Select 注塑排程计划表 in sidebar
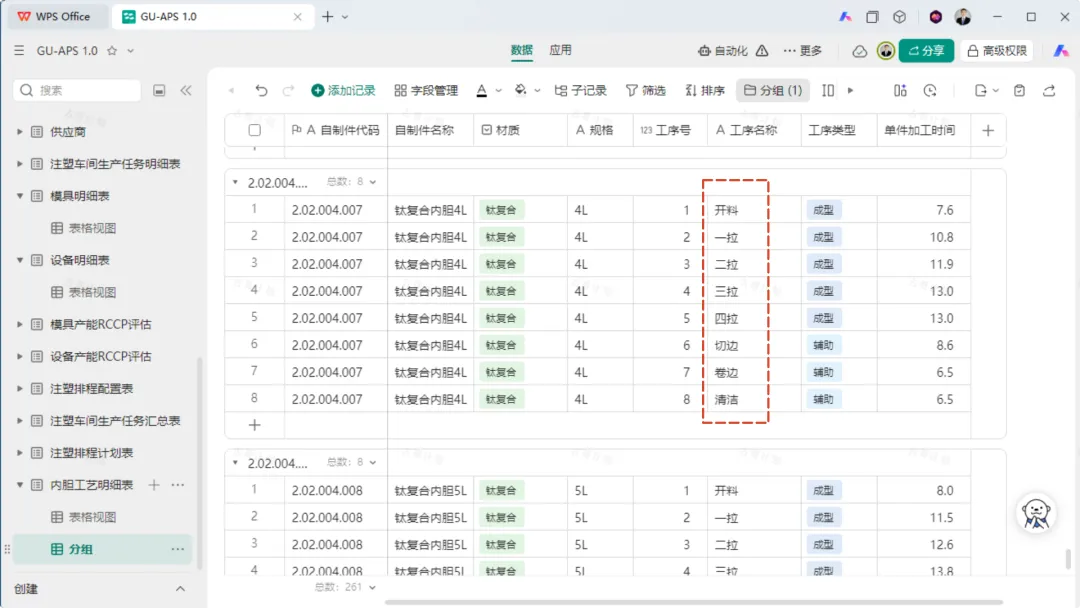Screen dimensions: 1080x608 click(92, 453)
